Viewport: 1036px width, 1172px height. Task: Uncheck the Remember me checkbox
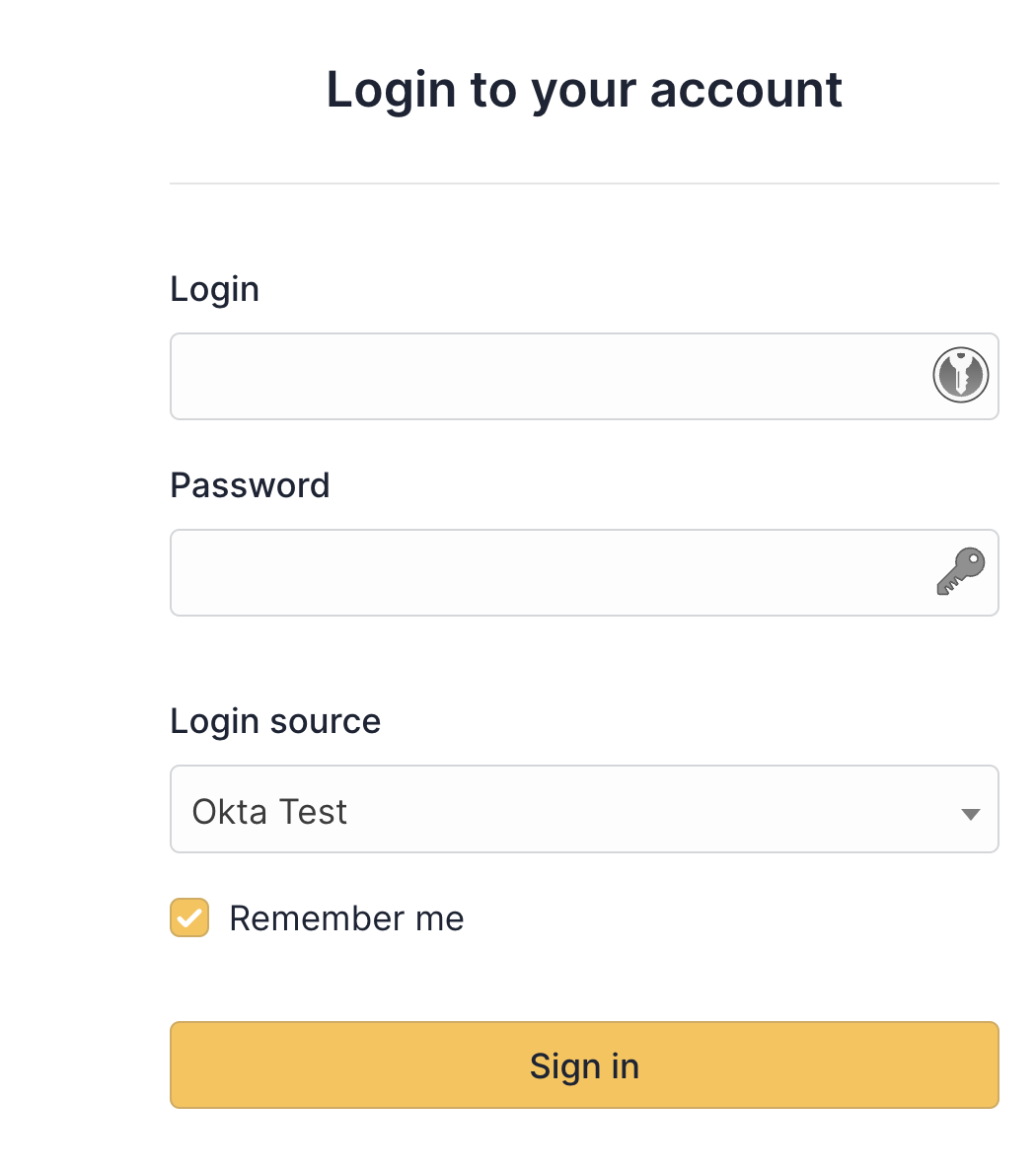(x=189, y=917)
